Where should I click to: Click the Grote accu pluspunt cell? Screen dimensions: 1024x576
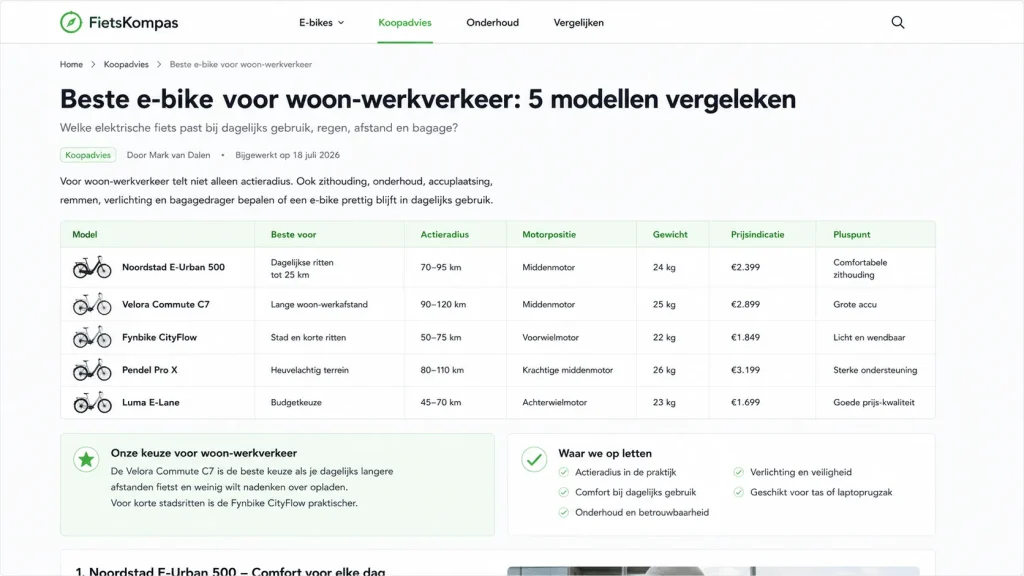click(x=855, y=304)
